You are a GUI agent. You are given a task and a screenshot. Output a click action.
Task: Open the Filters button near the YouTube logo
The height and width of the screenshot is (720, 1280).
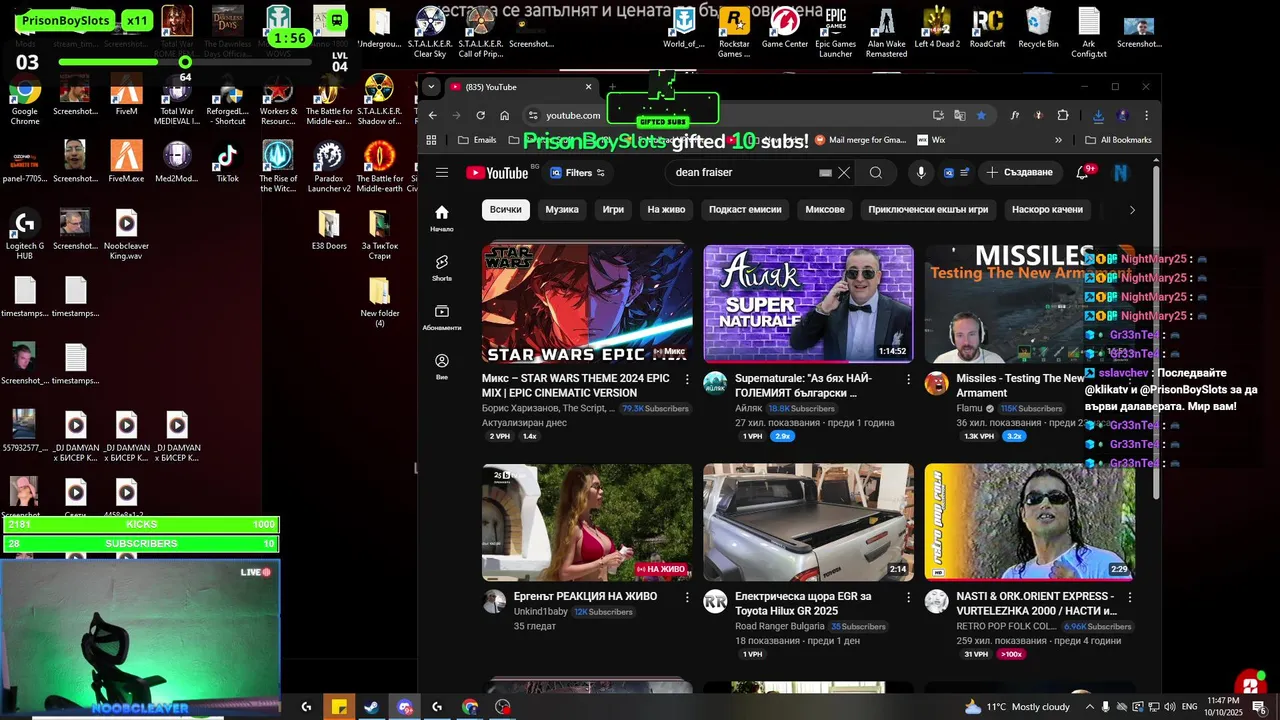(578, 173)
